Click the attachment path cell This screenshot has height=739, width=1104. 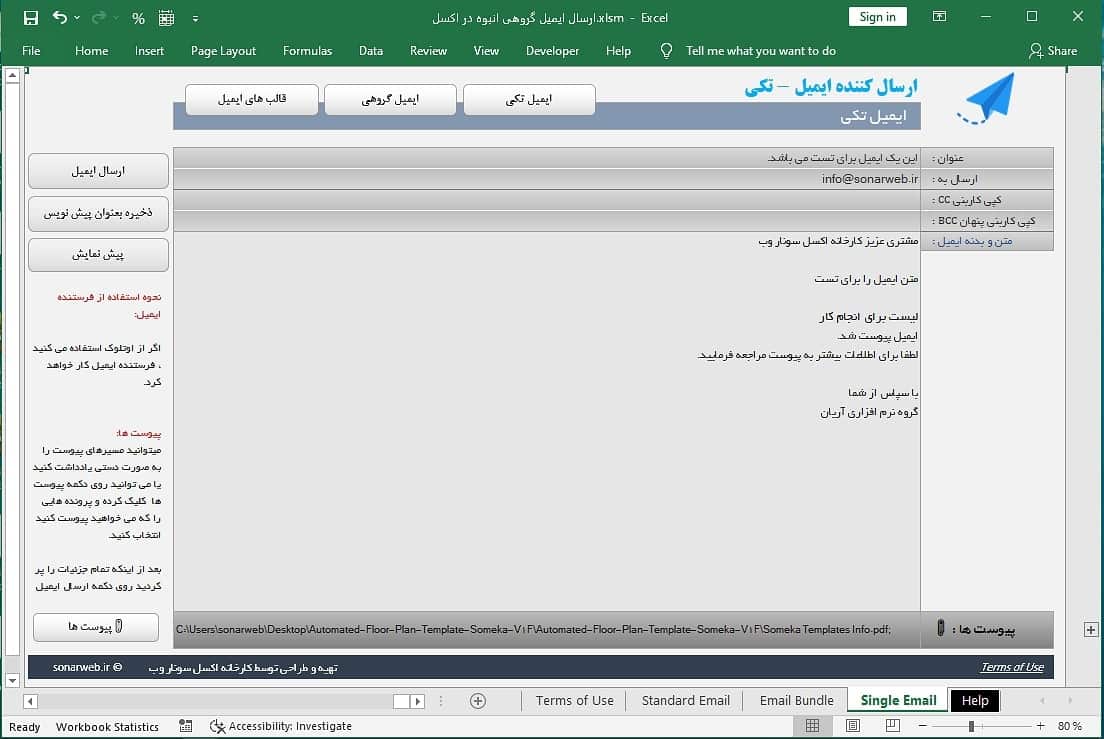(x=547, y=629)
